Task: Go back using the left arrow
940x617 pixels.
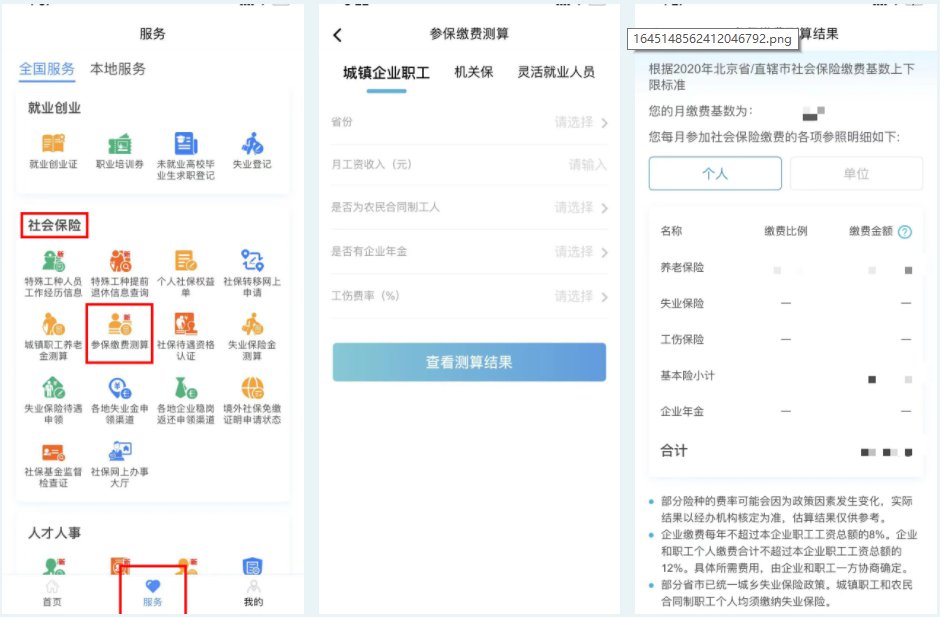Action: (x=337, y=35)
